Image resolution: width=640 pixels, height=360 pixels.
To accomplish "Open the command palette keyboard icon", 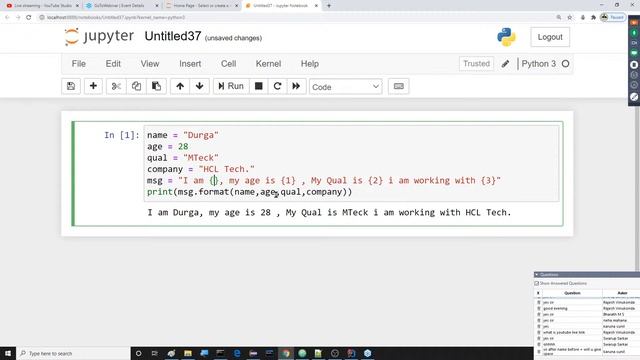I will (398, 86).
